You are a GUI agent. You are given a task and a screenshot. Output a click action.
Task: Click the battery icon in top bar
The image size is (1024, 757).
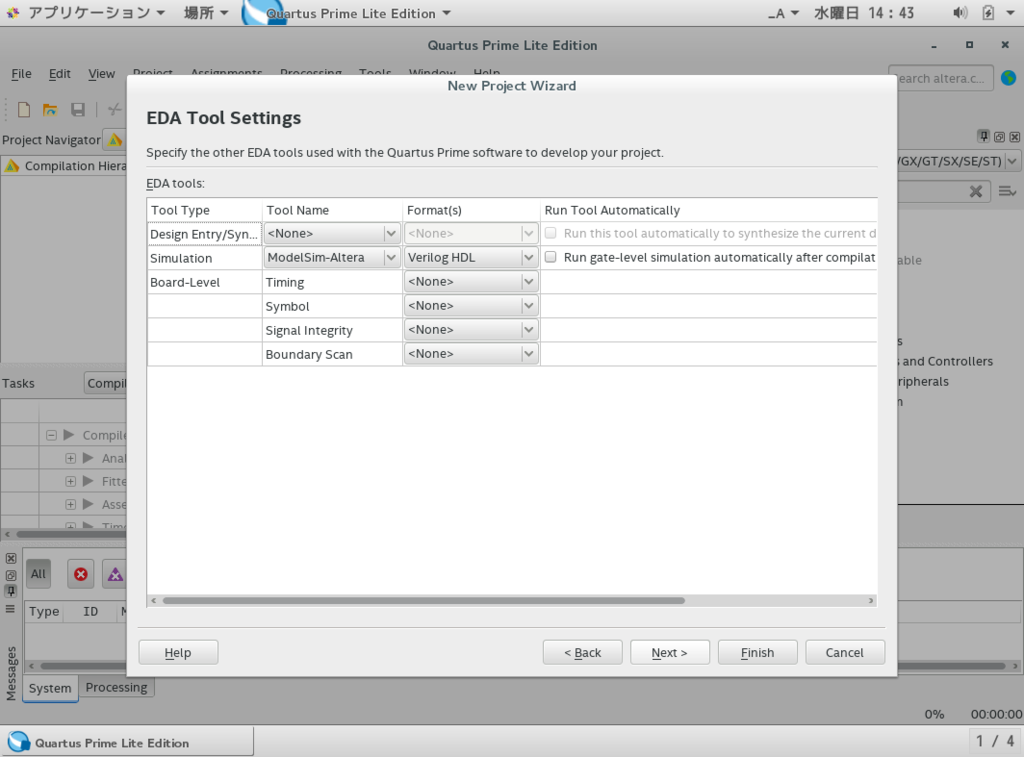pos(988,12)
